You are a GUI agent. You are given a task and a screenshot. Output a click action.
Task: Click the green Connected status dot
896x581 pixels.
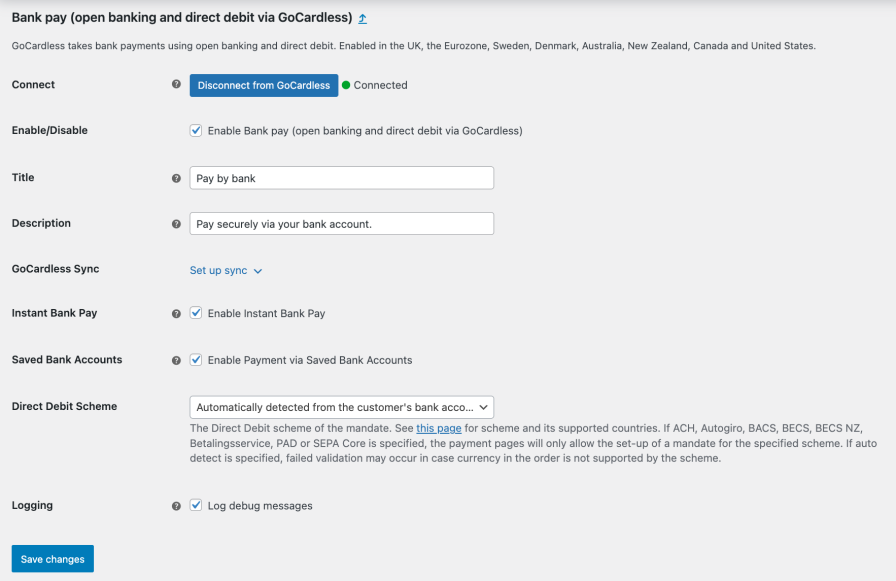[x=346, y=85]
